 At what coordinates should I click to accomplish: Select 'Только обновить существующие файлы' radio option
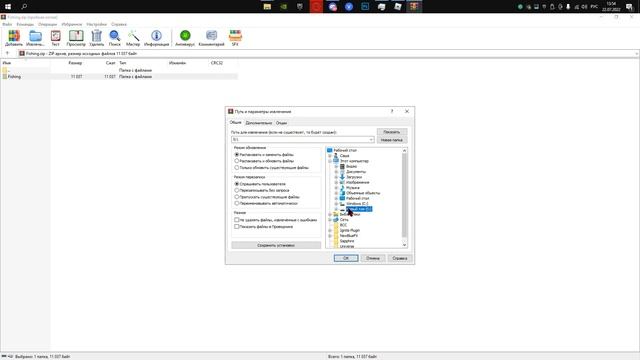pyautogui.click(x=237, y=168)
